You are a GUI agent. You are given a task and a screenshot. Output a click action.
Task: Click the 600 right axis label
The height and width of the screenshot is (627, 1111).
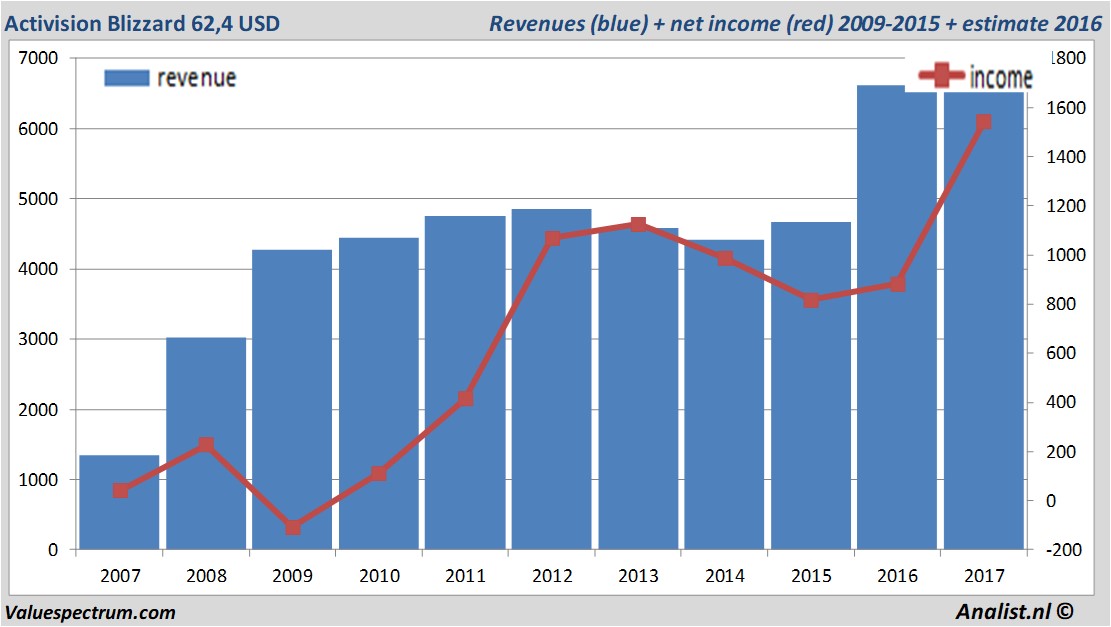tap(1061, 353)
